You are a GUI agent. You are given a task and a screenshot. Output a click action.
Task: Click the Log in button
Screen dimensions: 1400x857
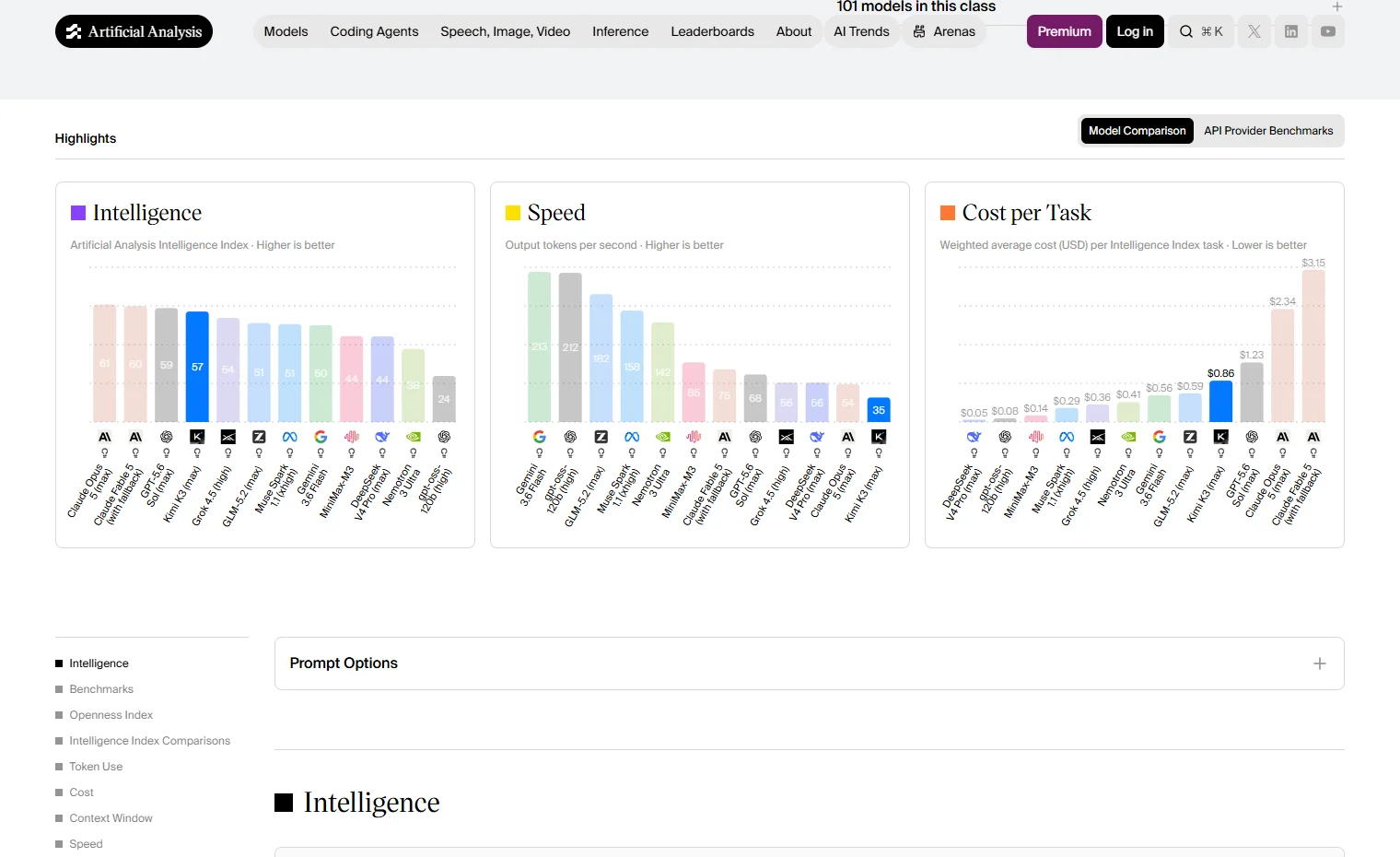pos(1135,31)
